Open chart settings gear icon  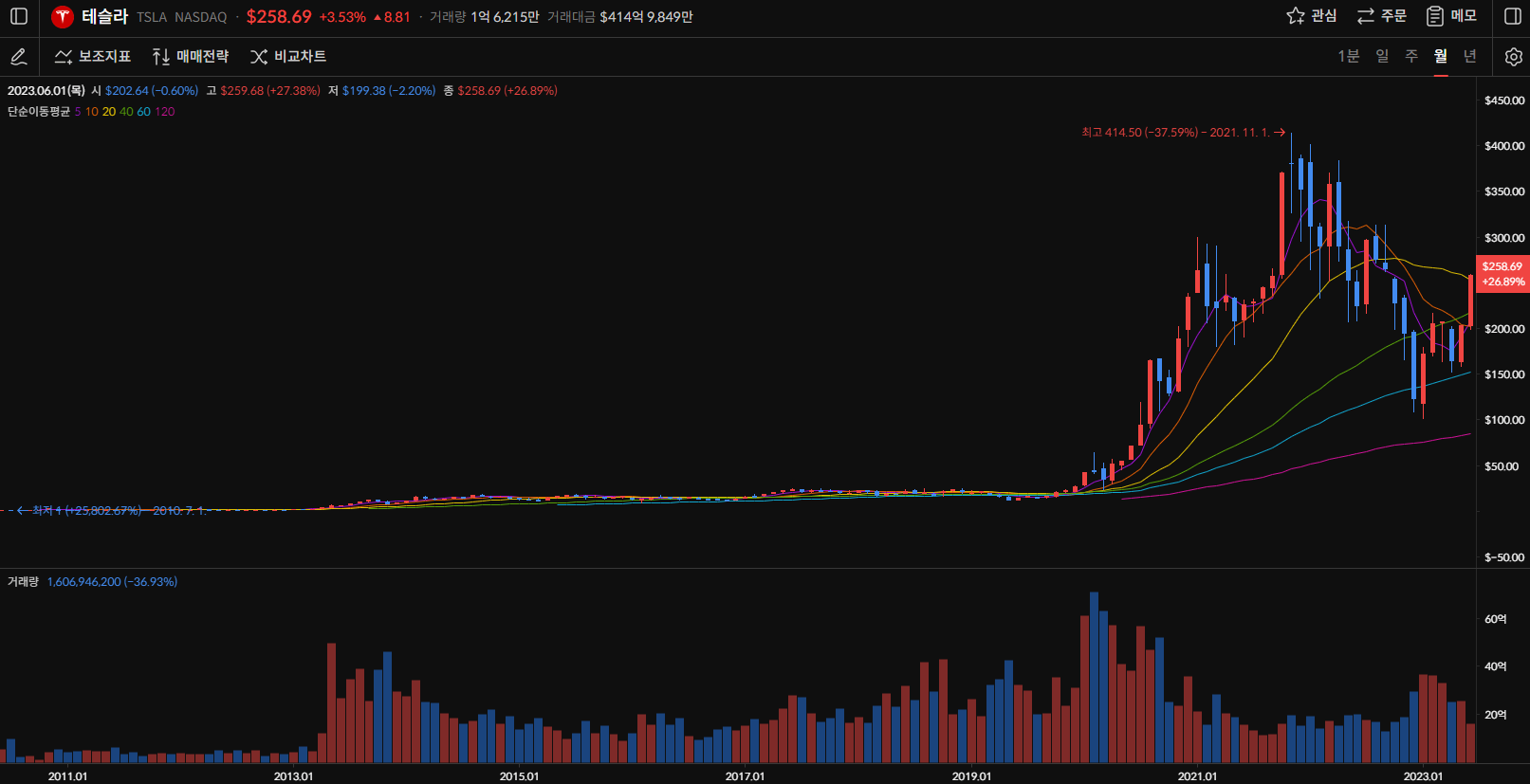point(1513,57)
